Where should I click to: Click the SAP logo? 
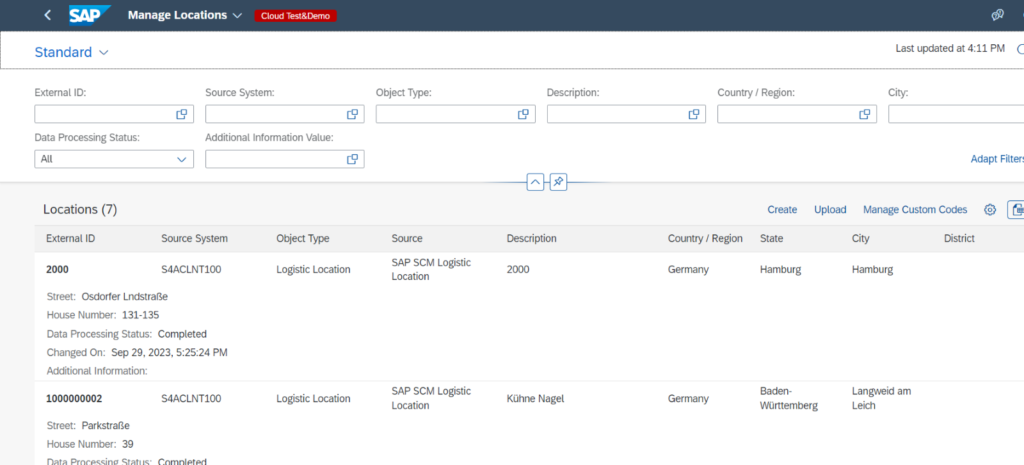tap(89, 15)
